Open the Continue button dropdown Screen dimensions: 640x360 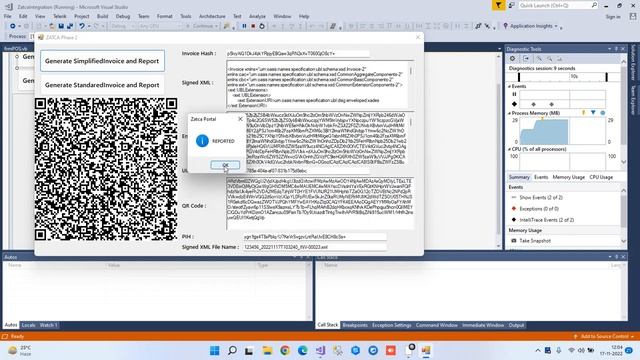pos(216,26)
